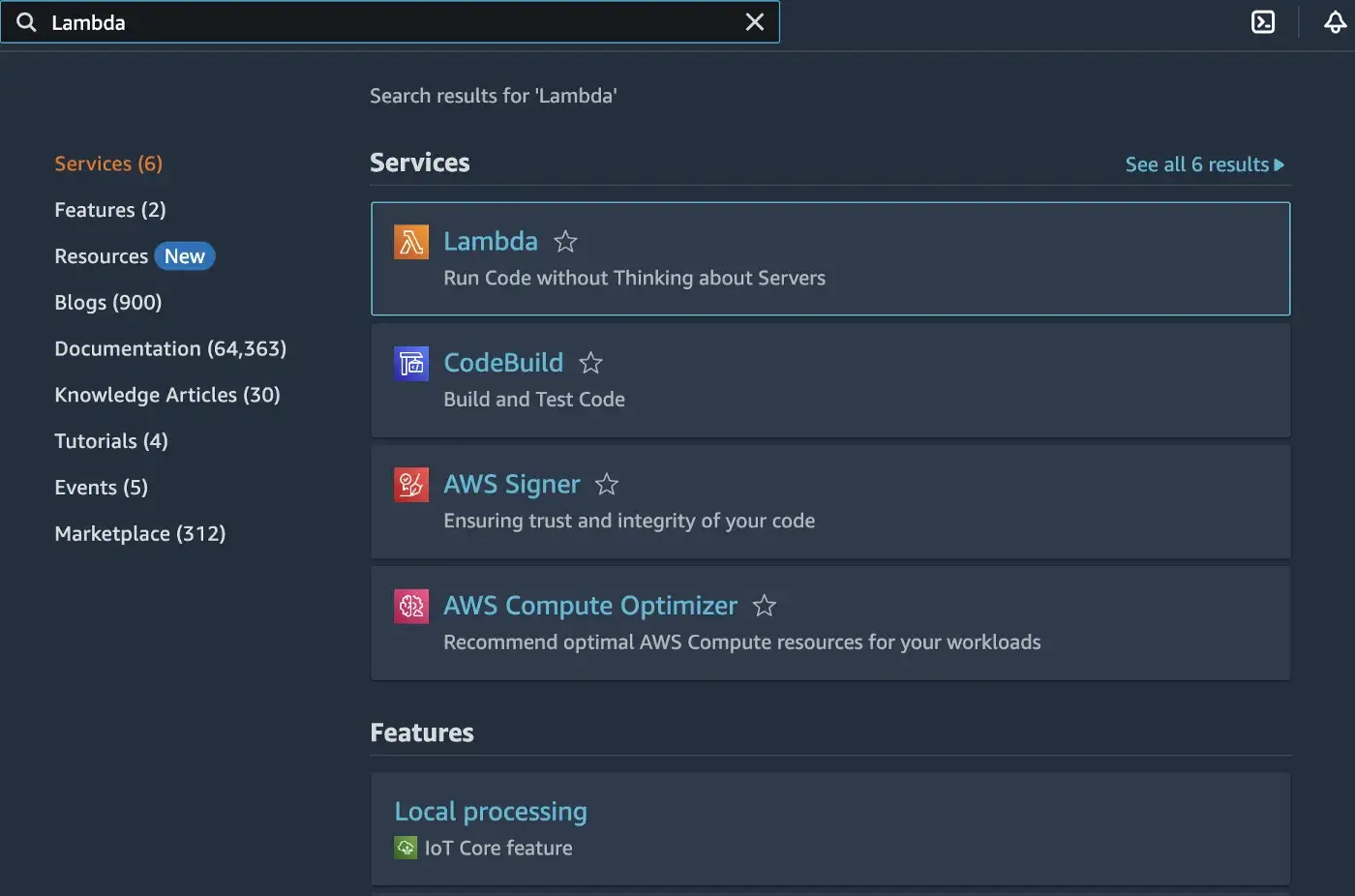Image resolution: width=1355 pixels, height=896 pixels.
Task: Click the IoT Core feature icon
Action: (x=406, y=848)
